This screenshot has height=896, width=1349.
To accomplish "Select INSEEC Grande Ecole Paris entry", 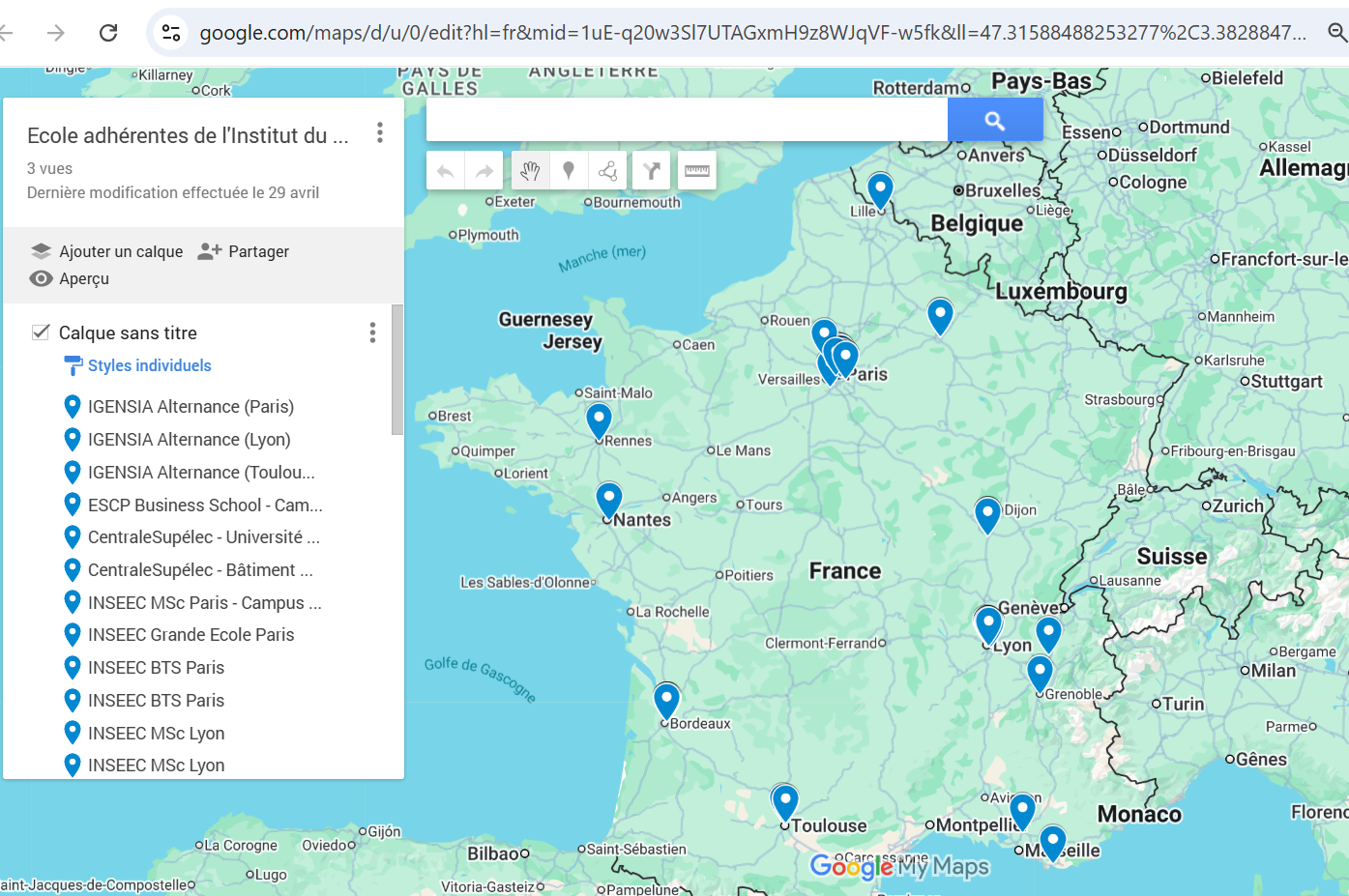I will [191, 635].
